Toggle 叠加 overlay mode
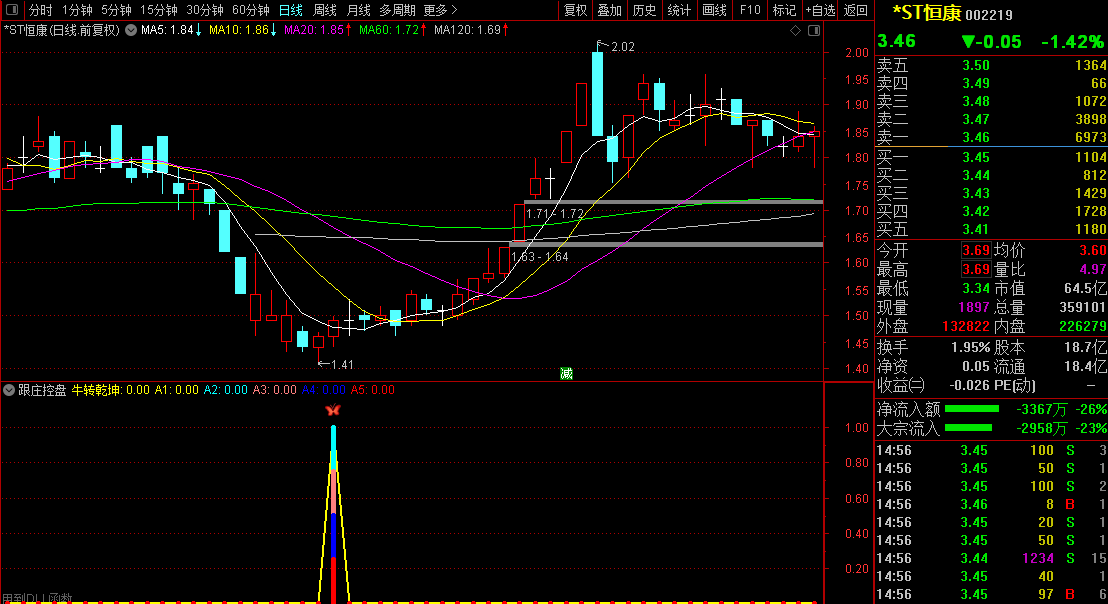The height and width of the screenshot is (604, 1108). (609, 10)
